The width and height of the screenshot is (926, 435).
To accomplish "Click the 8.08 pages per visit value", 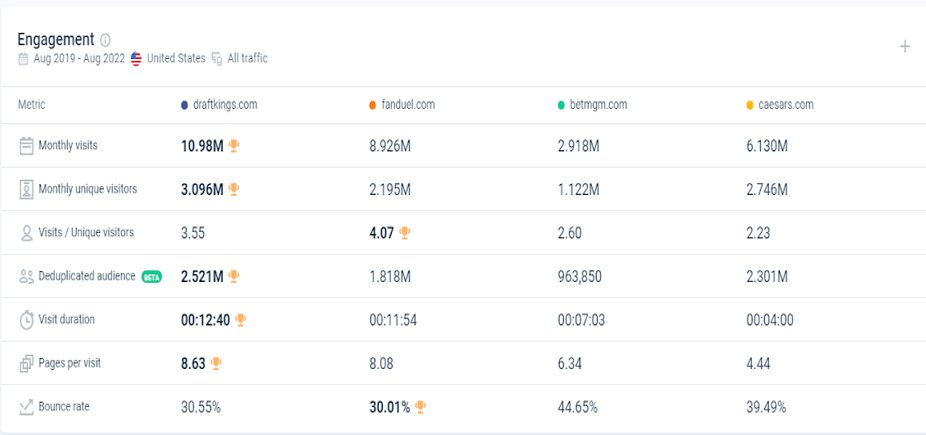I will point(382,363).
